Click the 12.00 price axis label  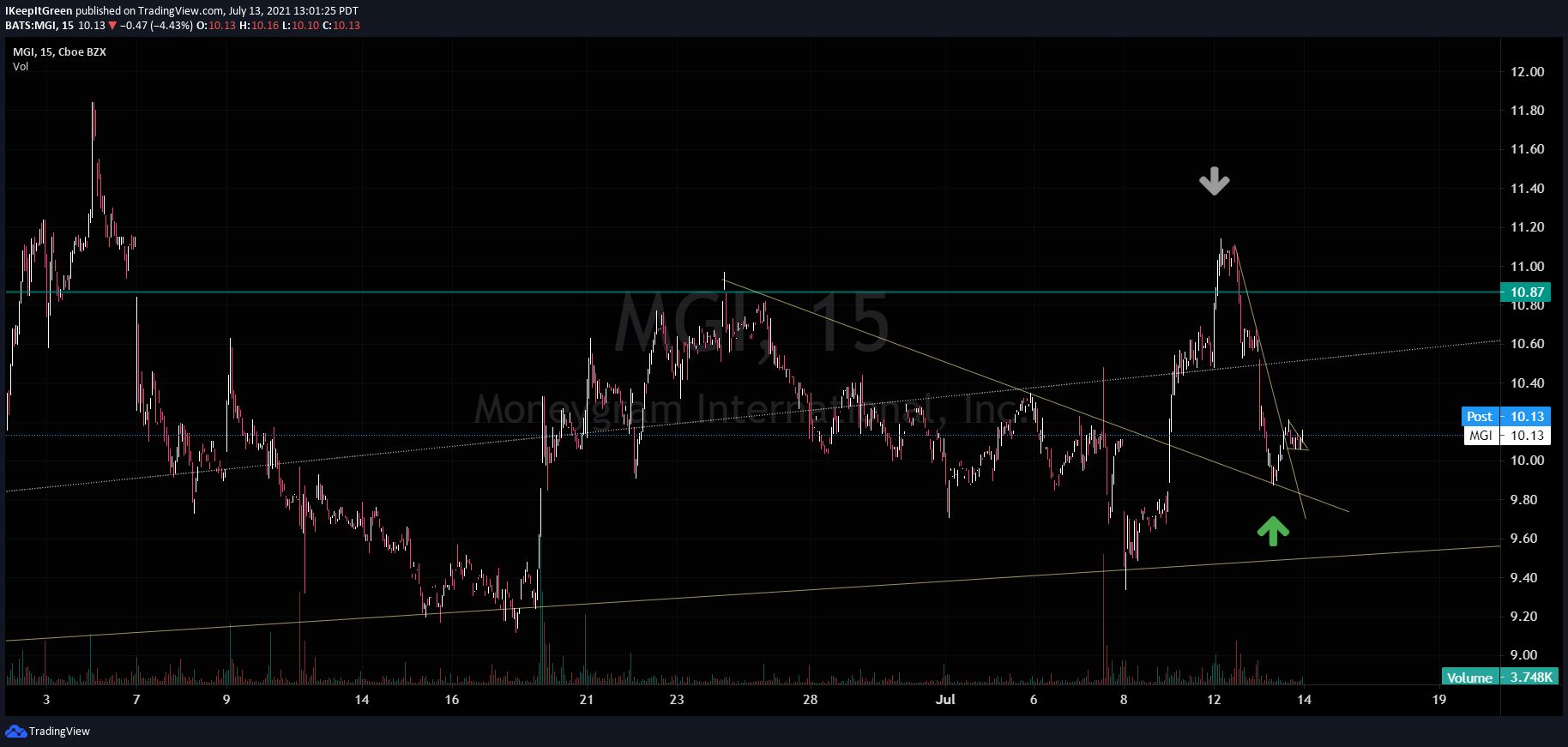coord(1527,71)
